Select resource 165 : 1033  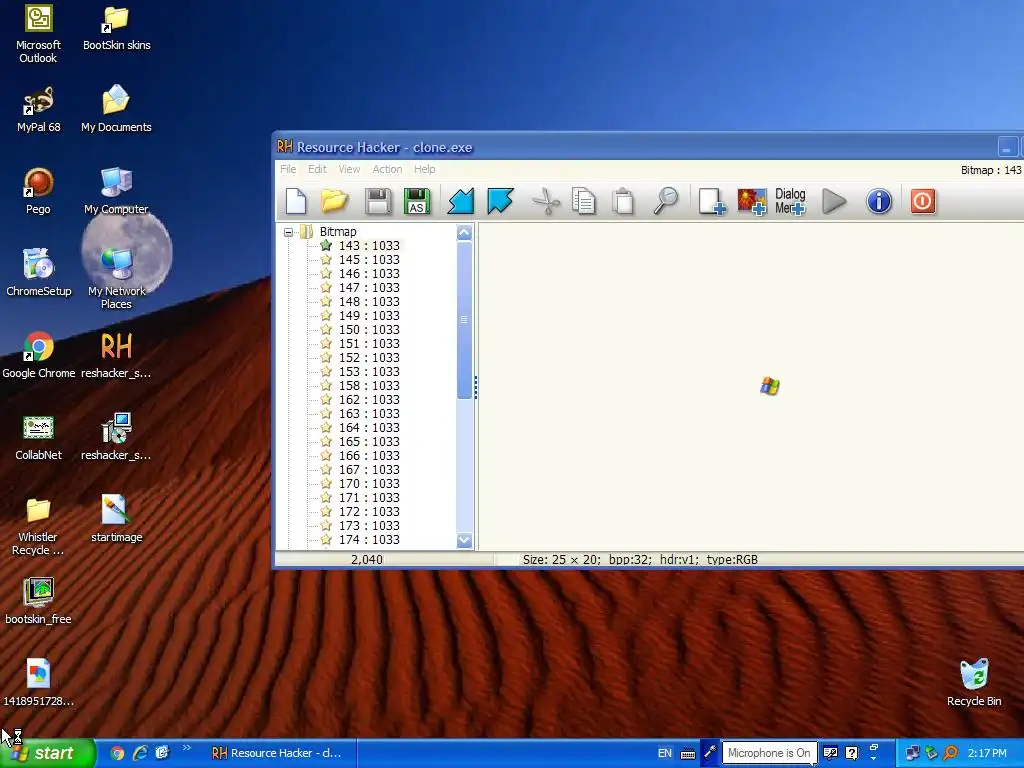369,441
